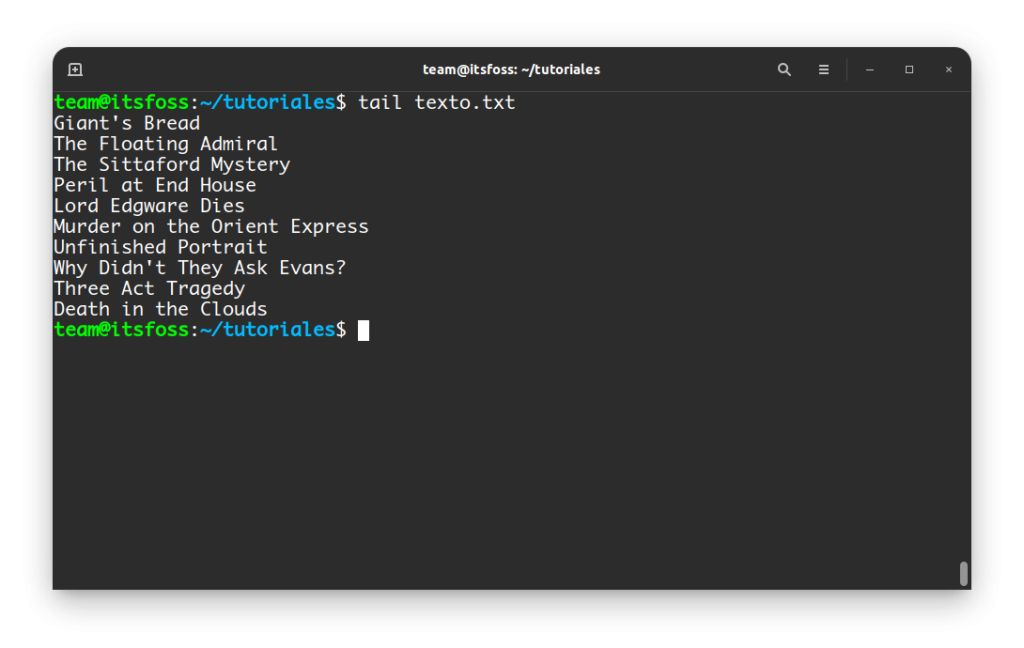The image size is (1024, 648).
Task: Click the line Death in the Clouds
Action: 160,308
